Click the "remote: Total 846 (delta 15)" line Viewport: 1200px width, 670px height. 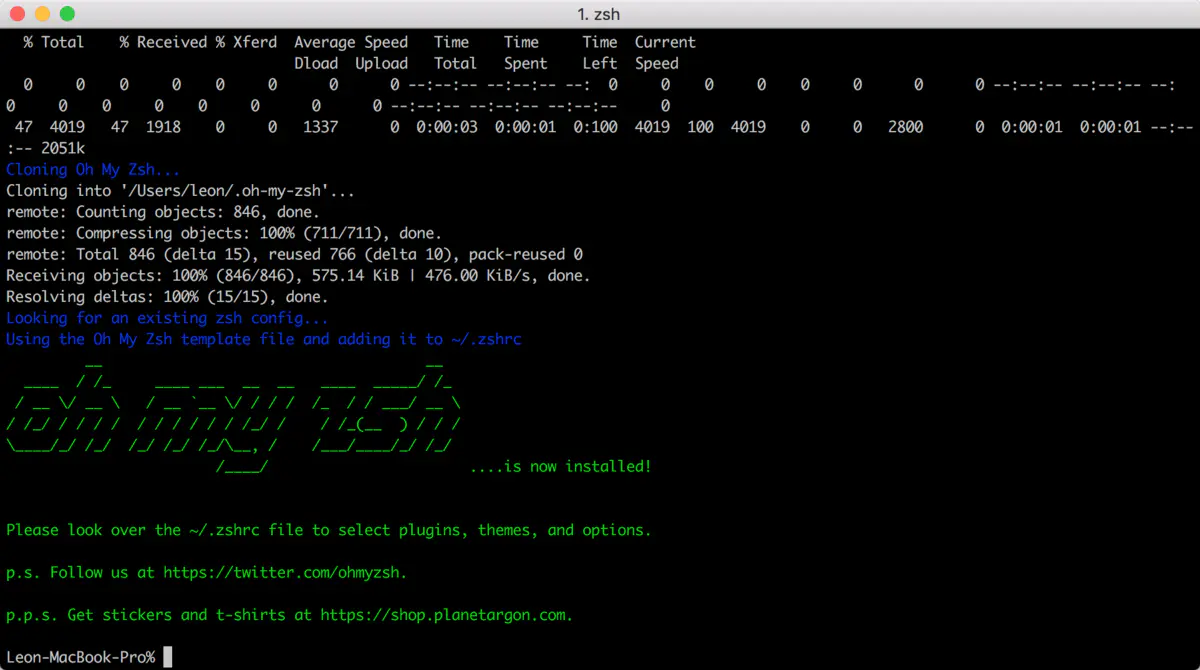tap(294, 255)
